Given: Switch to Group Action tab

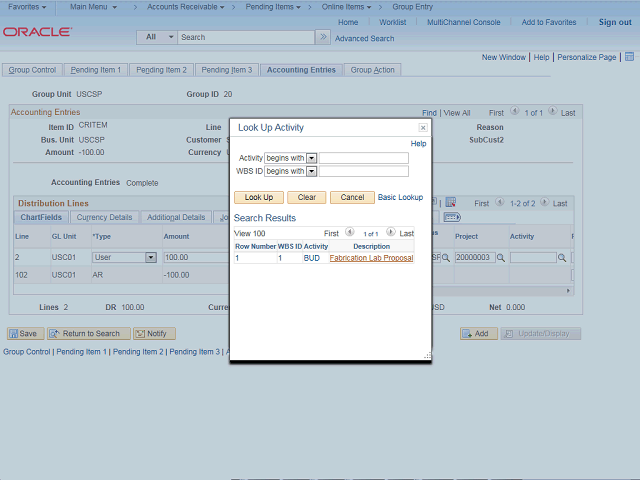Looking at the screenshot, I should click(x=373, y=70).
